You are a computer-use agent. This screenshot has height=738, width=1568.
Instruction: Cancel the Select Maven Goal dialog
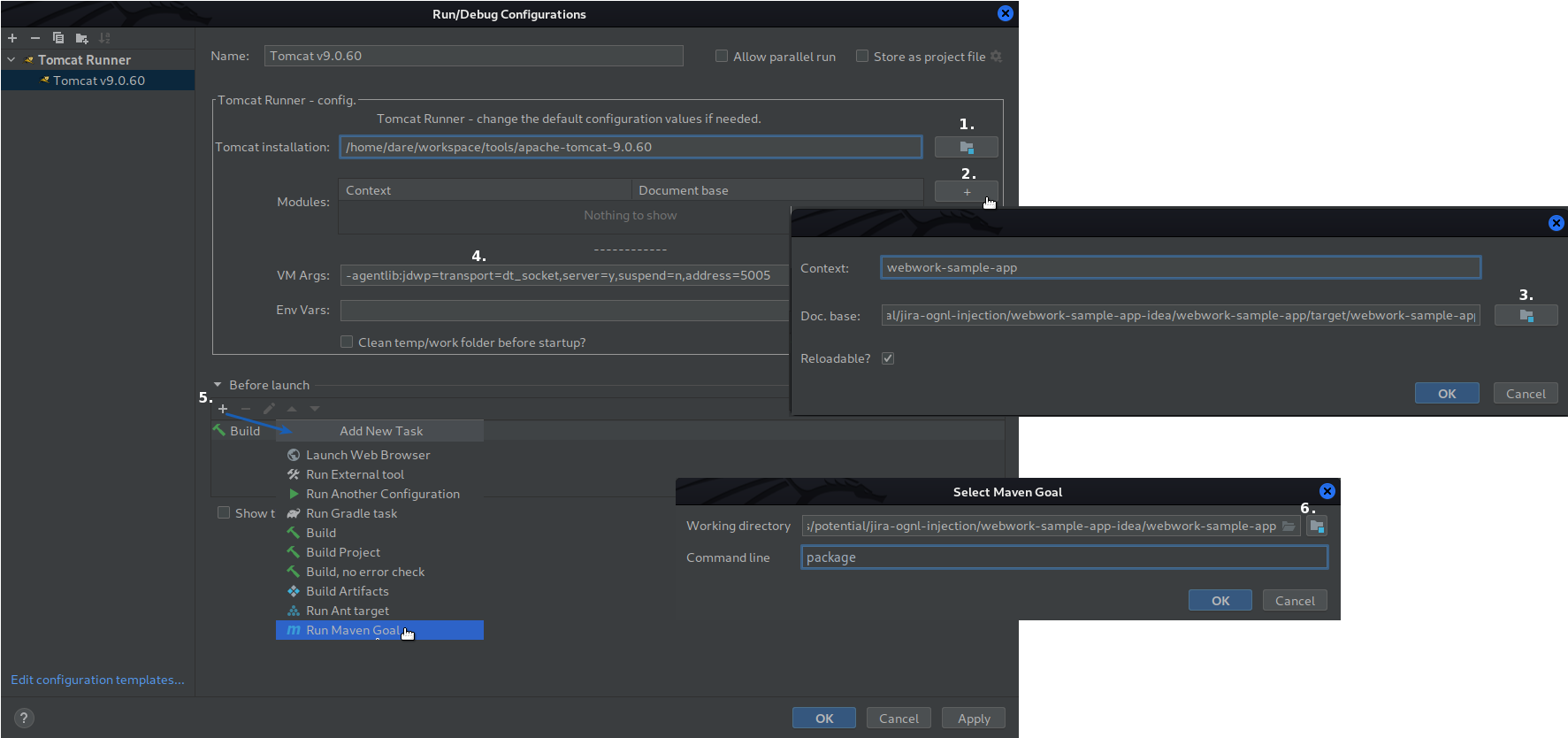tap(1295, 601)
